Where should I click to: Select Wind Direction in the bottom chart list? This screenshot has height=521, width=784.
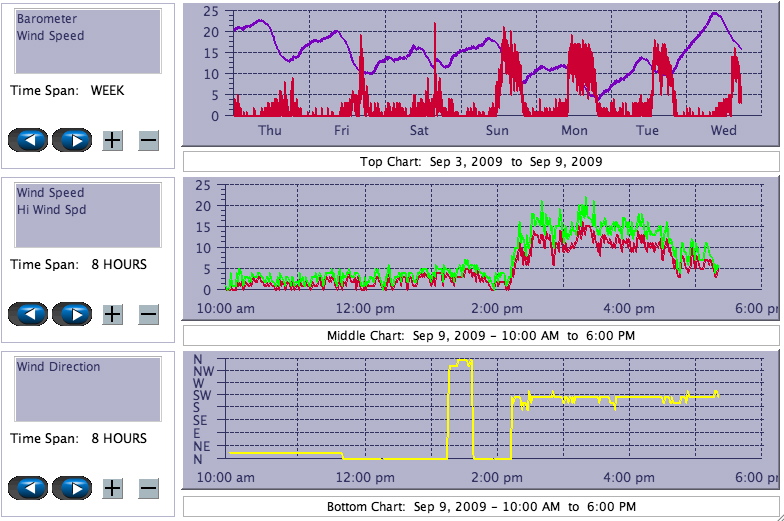[x=58, y=367]
